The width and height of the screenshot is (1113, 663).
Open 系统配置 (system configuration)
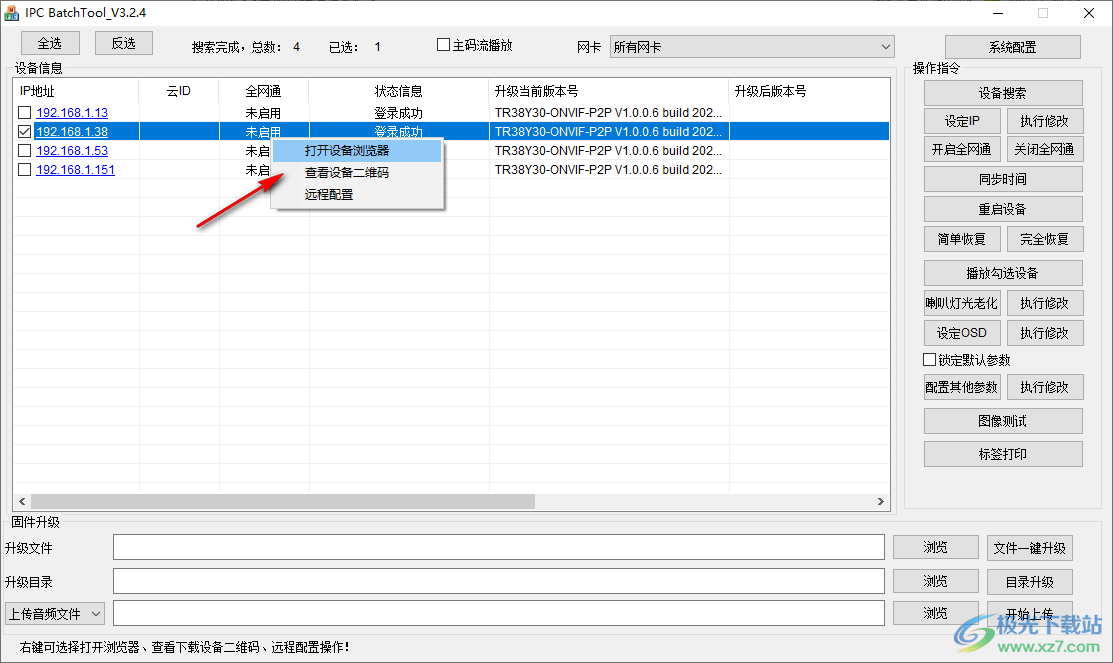click(1012, 46)
